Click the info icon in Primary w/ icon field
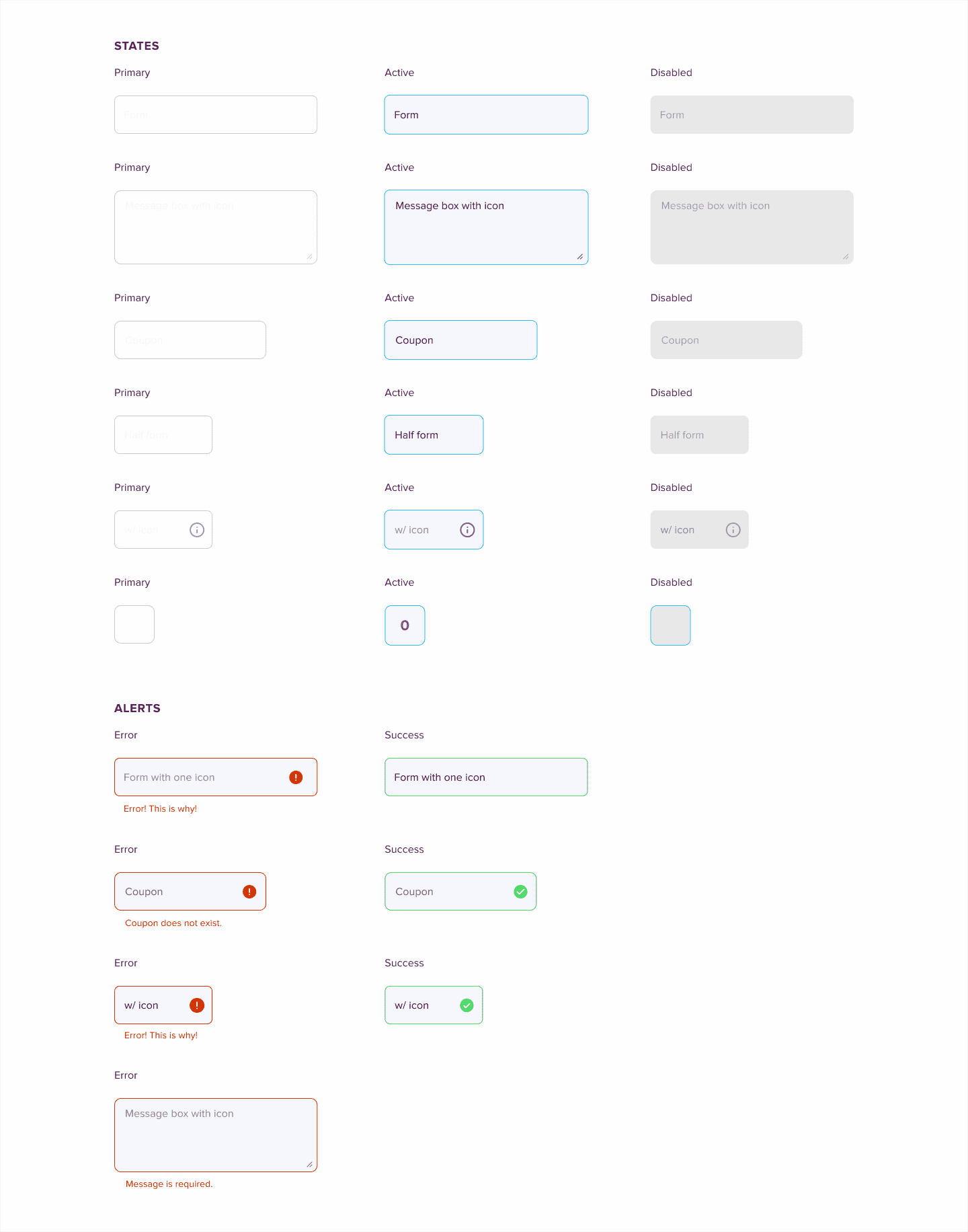 pos(197,530)
